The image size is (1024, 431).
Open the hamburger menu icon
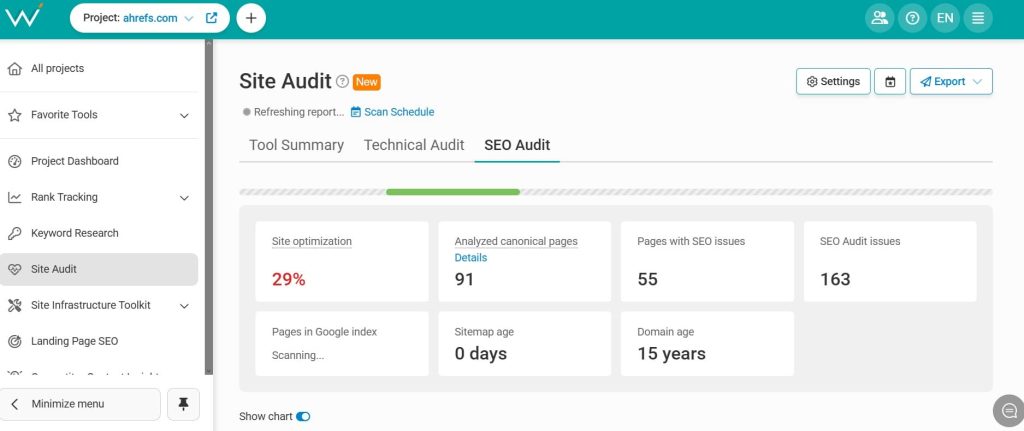point(978,18)
